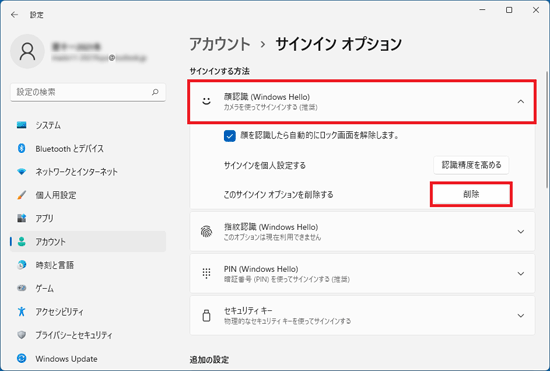The width and height of the screenshot is (550, 371).
Task: Click the face recognition smiley icon
Action: [x=207, y=101]
